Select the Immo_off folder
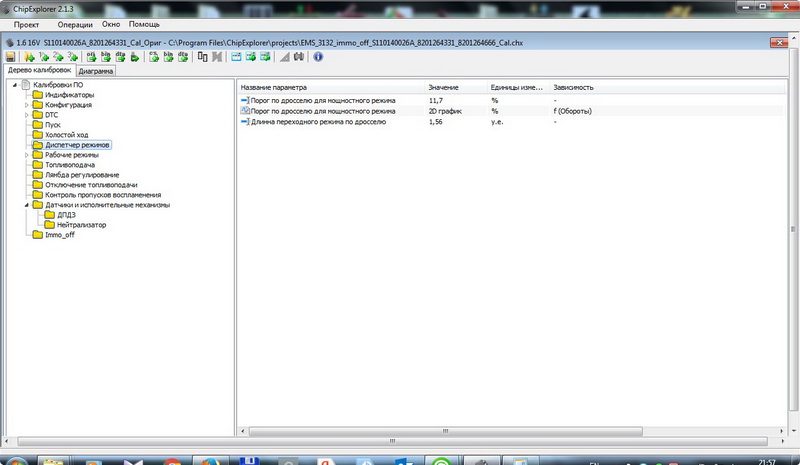This screenshot has width=800, height=465. tap(60, 235)
